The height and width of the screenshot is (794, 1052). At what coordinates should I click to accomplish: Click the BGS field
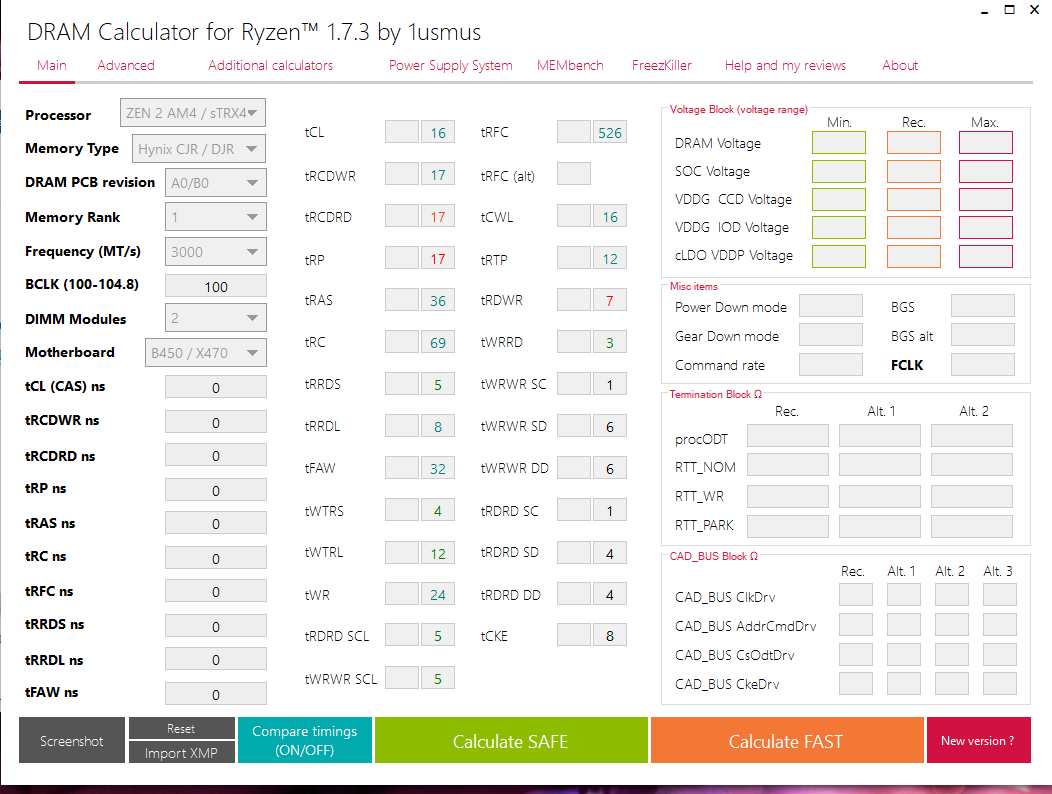point(983,305)
